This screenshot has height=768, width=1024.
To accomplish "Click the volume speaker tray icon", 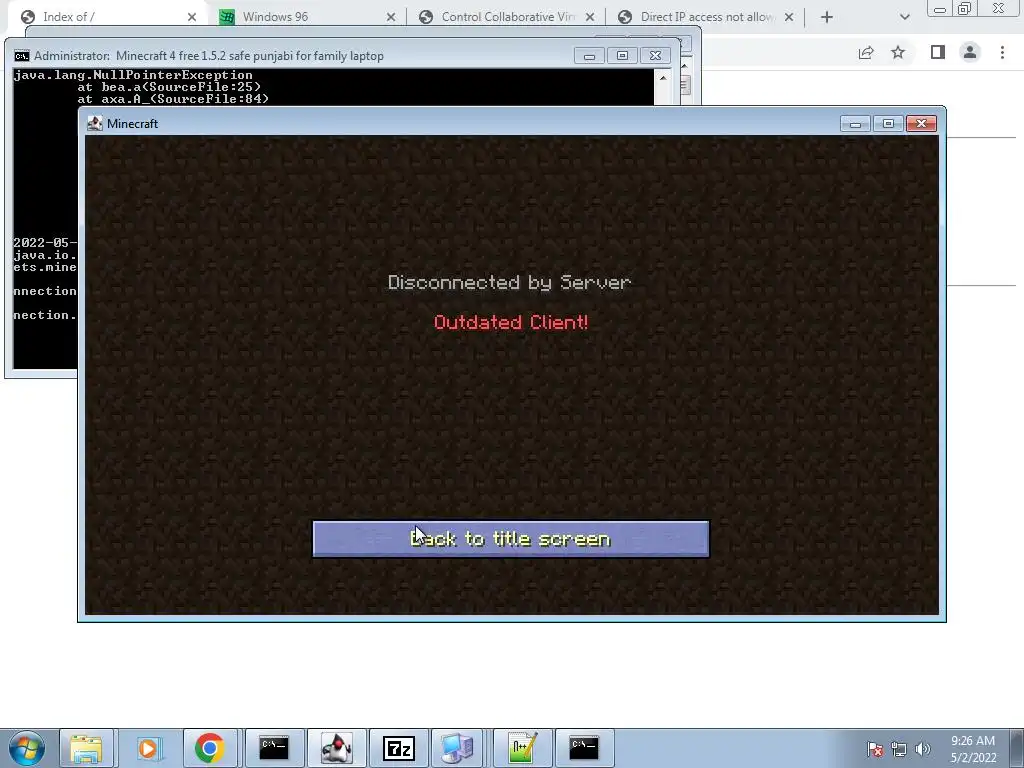I will (x=923, y=749).
